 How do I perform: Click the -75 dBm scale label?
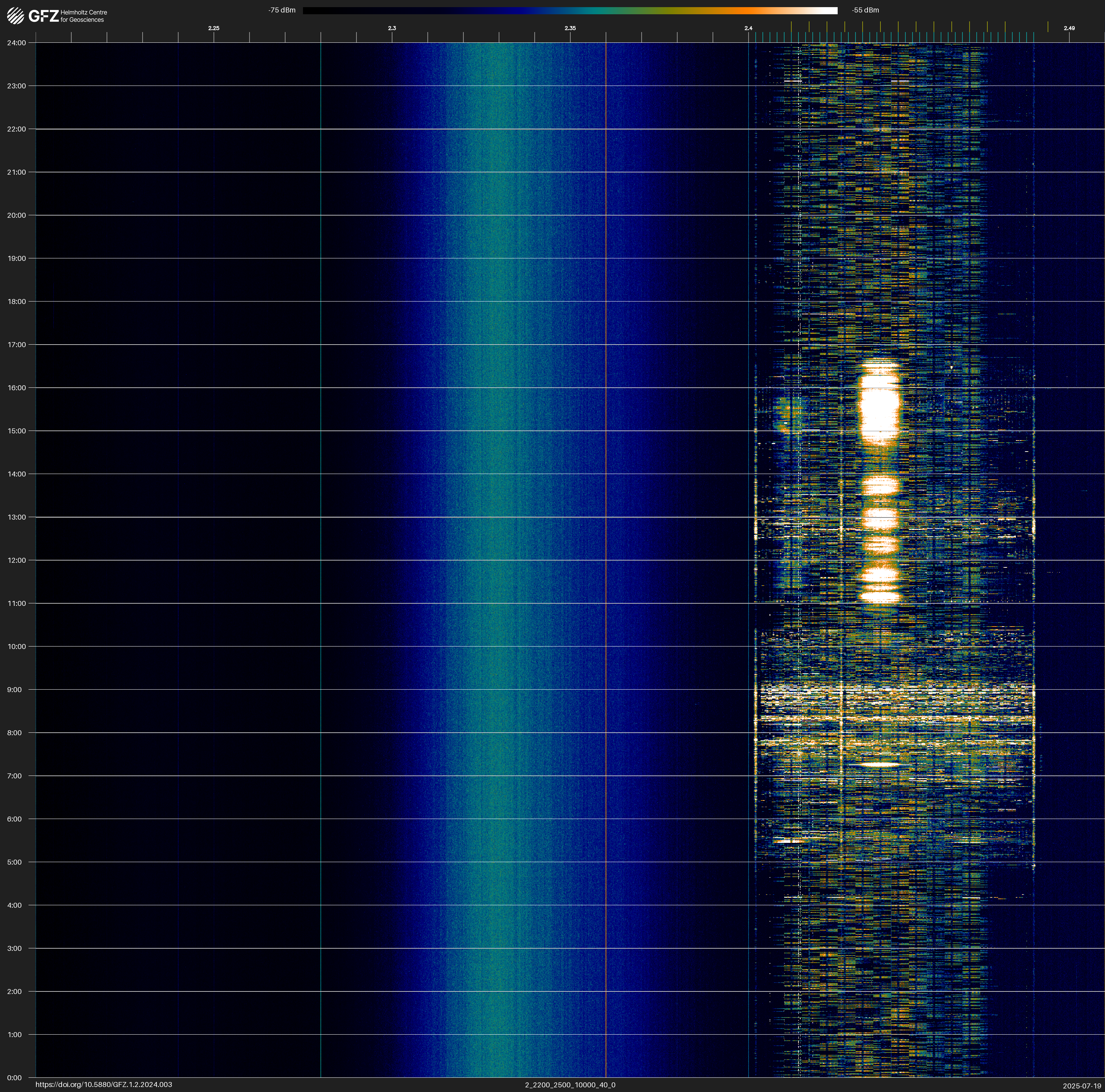pyautogui.click(x=282, y=10)
